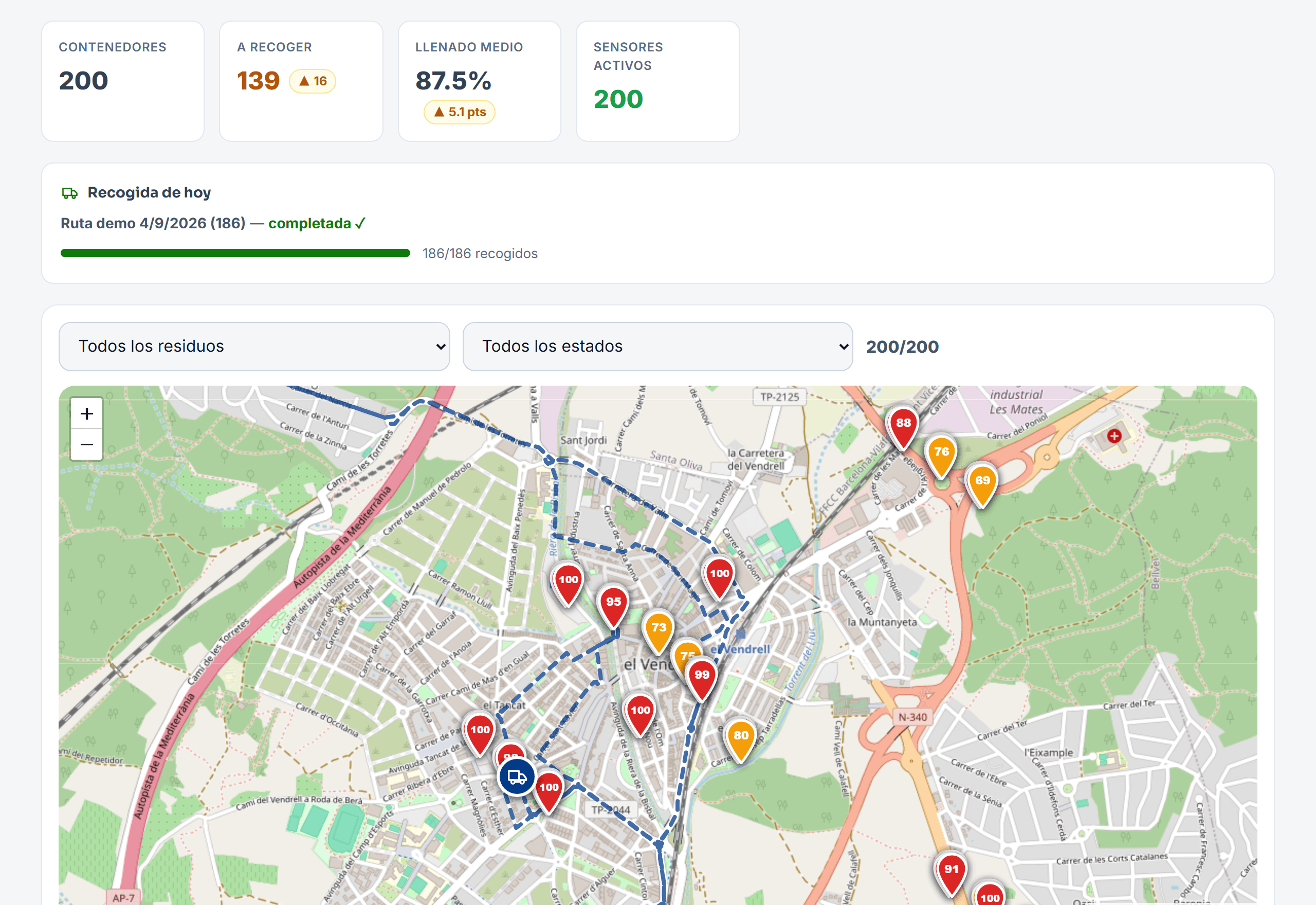Click the CONTENEDORES card
Image resolution: width=1316 pixels, height=905 pixels.
coord(123,81)
